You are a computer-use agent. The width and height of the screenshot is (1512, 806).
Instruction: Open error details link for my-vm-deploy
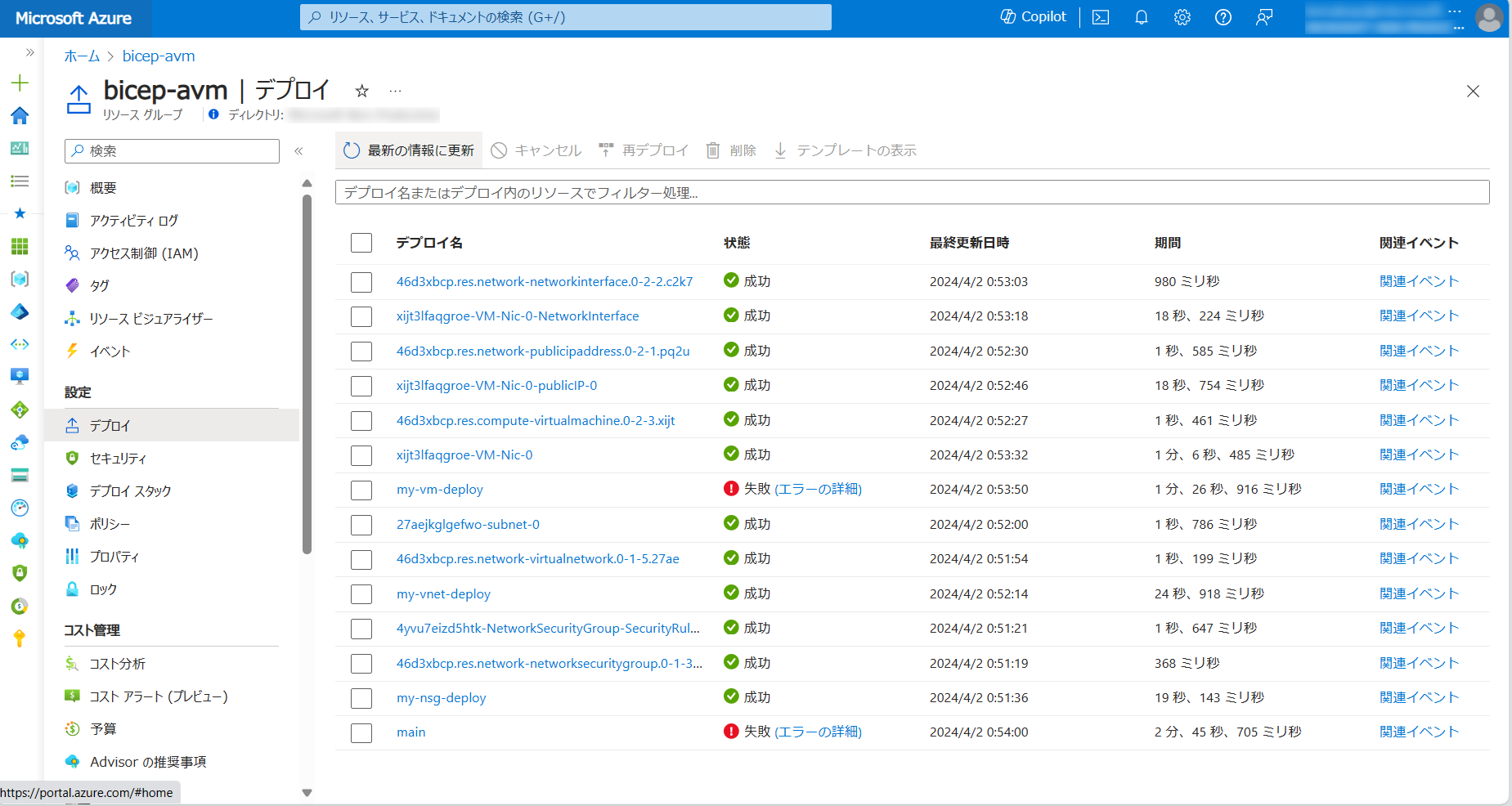tap(818, 489)
